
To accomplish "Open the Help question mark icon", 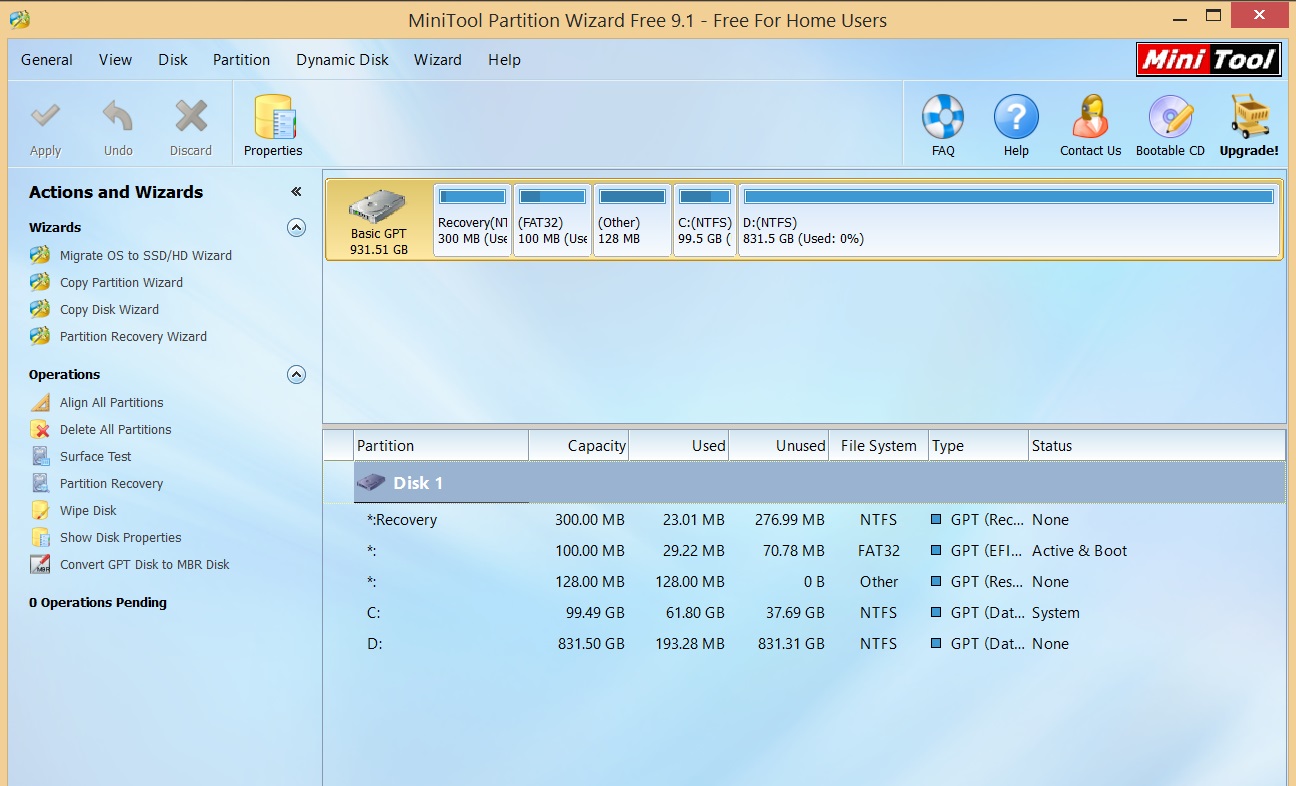I will [x=1016, y=117].
